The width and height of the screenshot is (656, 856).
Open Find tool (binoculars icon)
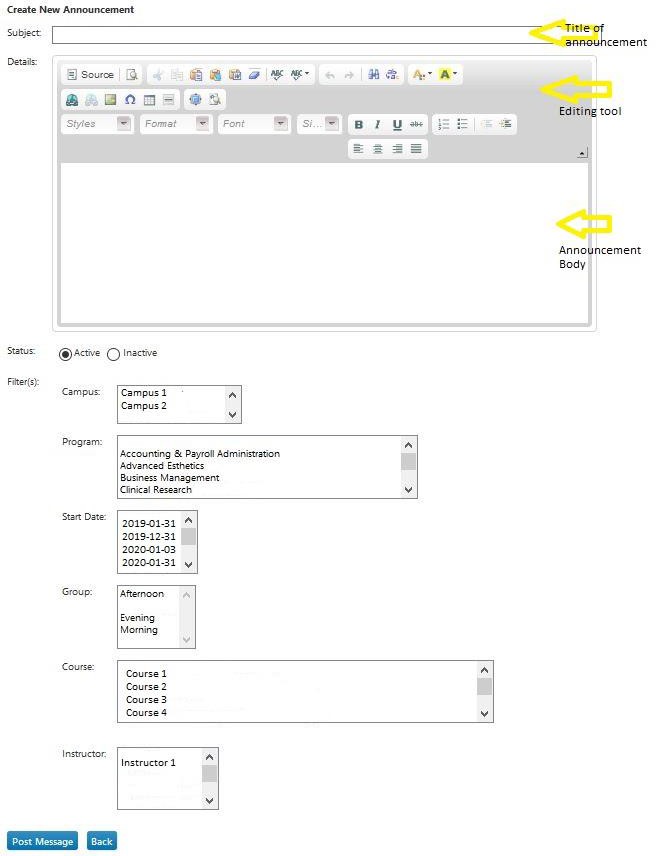pos(373,75)
